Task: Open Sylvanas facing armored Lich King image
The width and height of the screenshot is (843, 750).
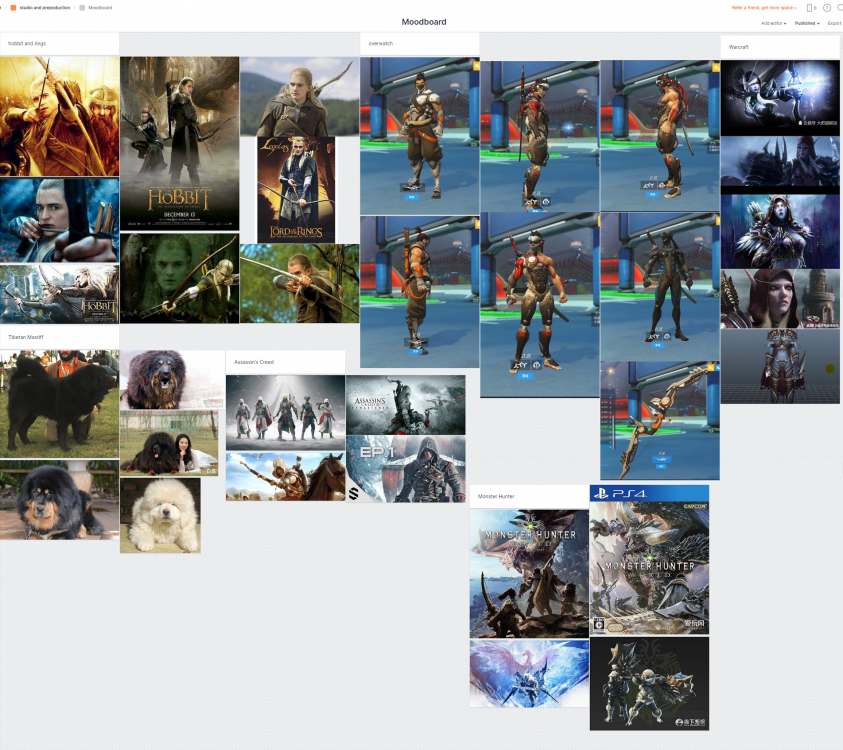Action: click(780, 165)
